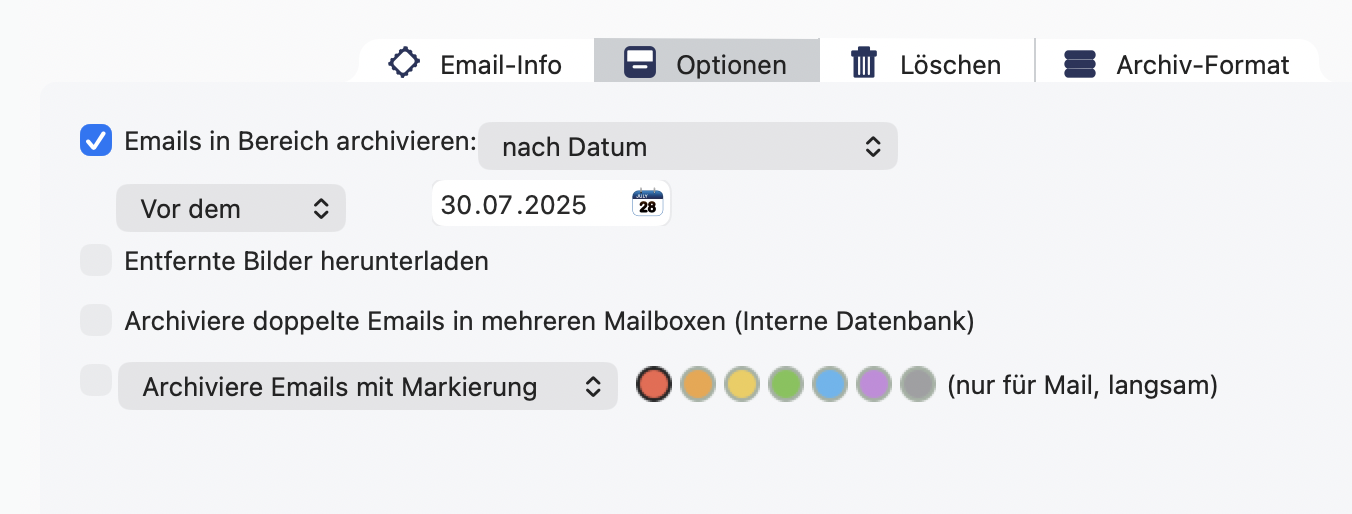Enable Entfernte Bilder herunterladen checkbox
The image size is (1352, 514).
coord(96,261)
